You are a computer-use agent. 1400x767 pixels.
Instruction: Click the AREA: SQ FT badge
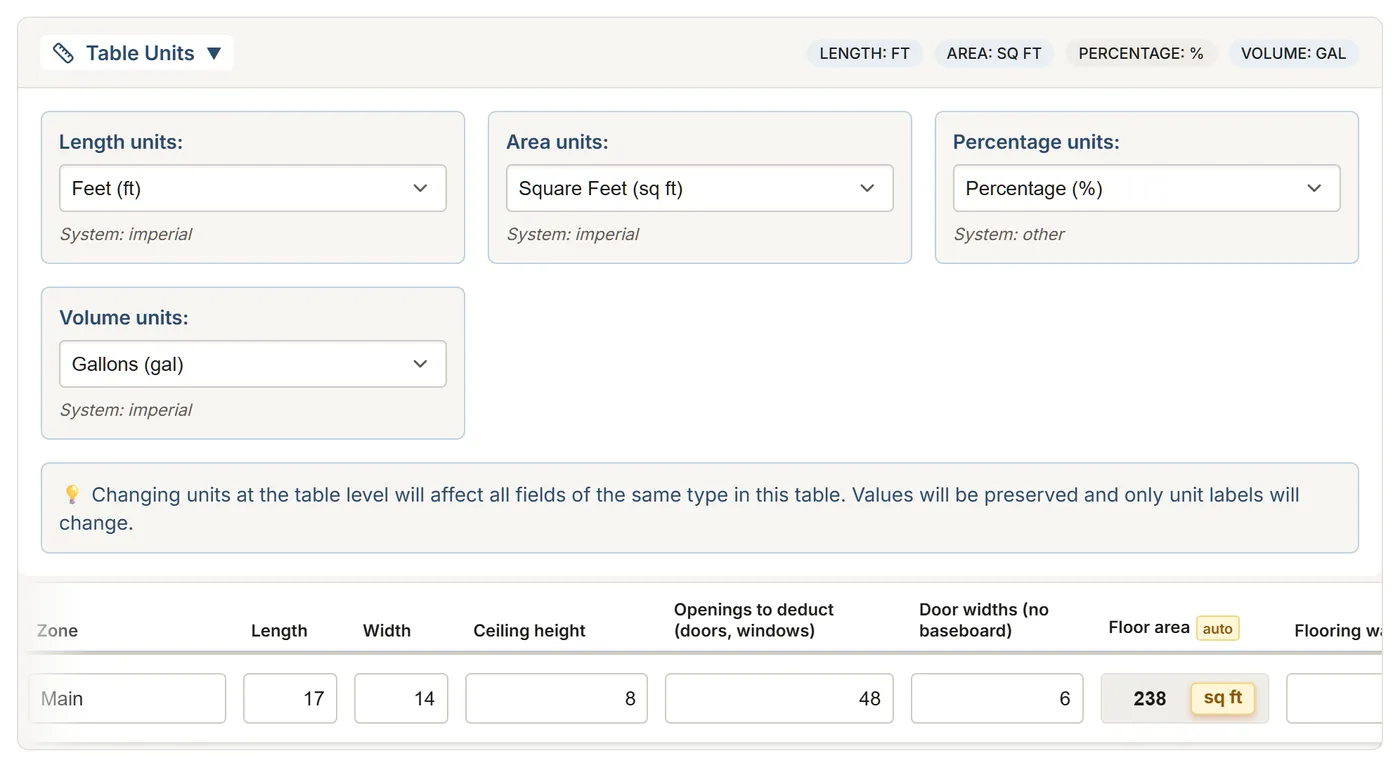point(994,53)
